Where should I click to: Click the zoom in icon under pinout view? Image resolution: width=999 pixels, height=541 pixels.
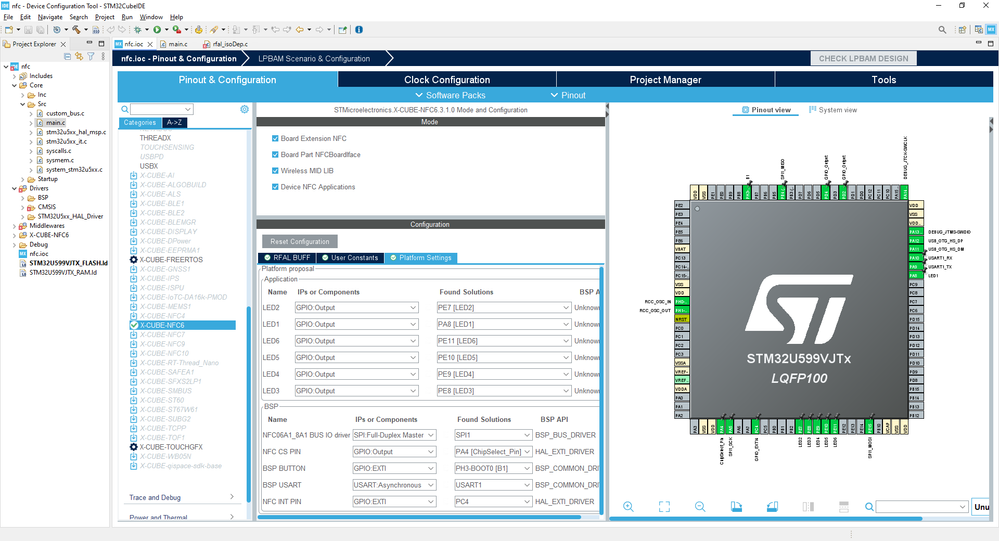628,507
